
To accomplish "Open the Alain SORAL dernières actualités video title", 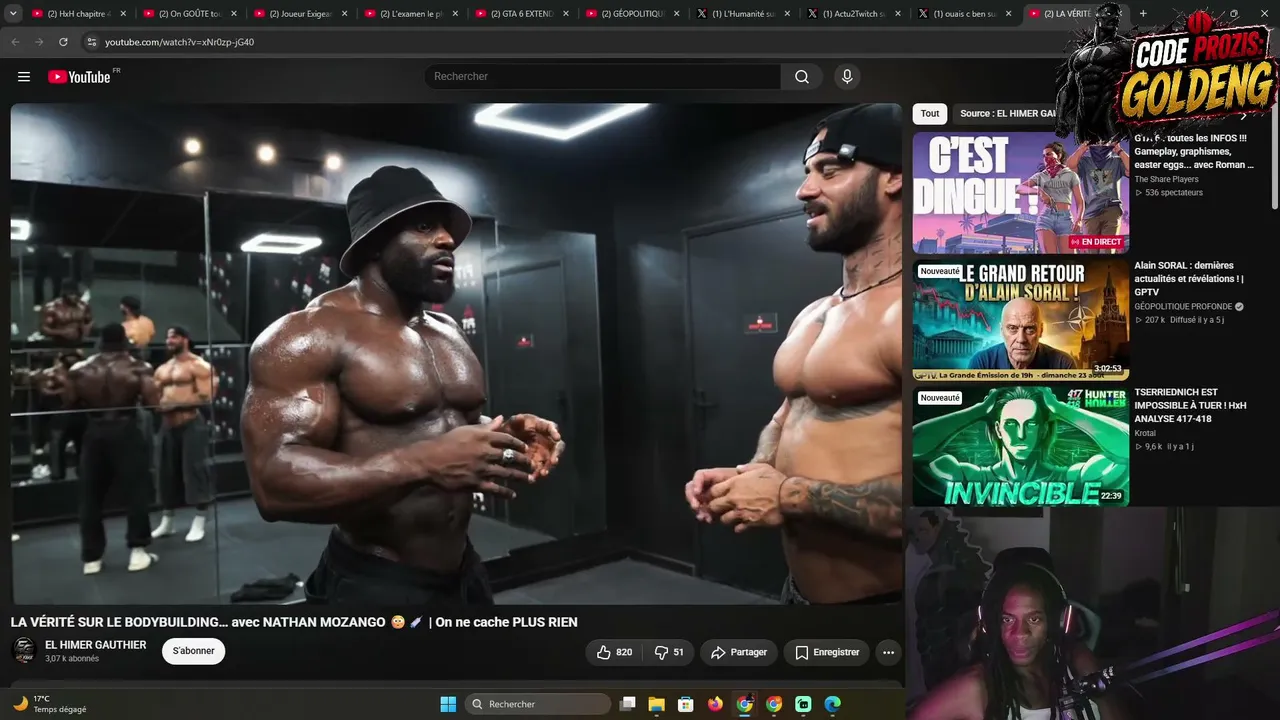I will point(1189,279).
